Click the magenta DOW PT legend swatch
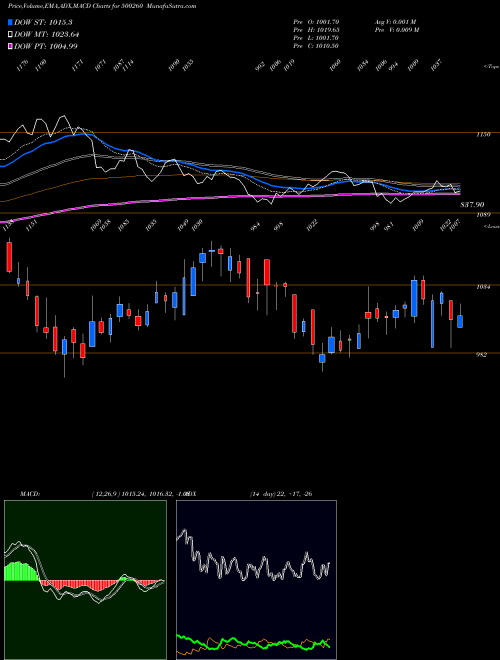500x660 pixels. click(x=10, y=46)
